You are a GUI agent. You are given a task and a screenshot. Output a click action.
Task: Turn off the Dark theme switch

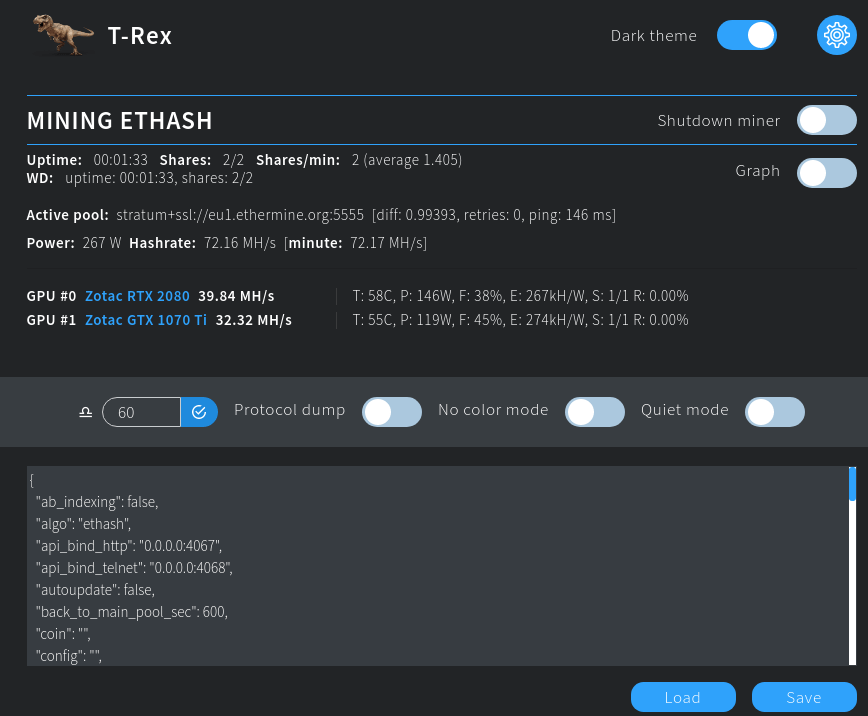pyautogui.click(x=746, y=36)
